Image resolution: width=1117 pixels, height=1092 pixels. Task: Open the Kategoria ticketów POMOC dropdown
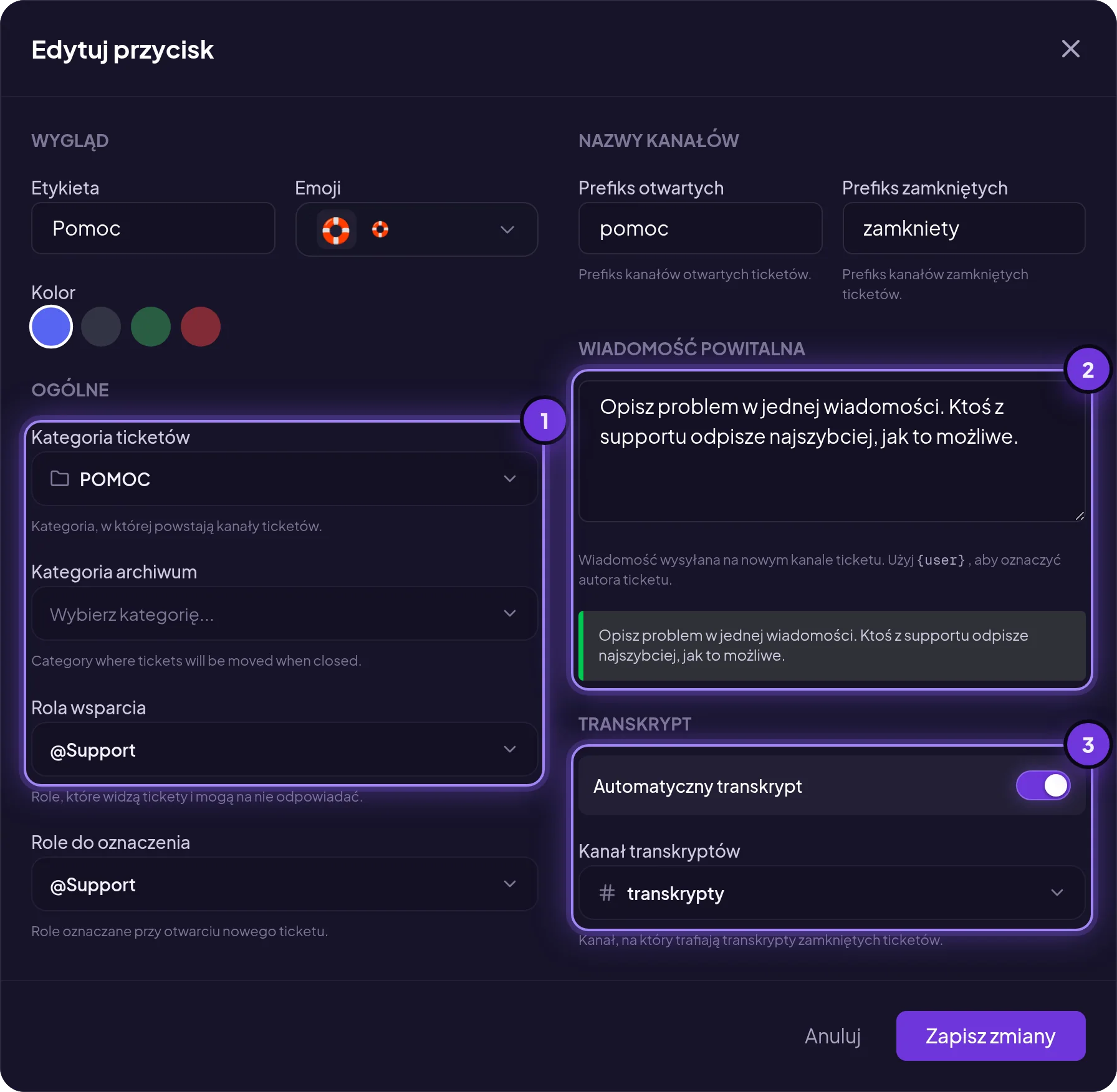tap(285, 479)
